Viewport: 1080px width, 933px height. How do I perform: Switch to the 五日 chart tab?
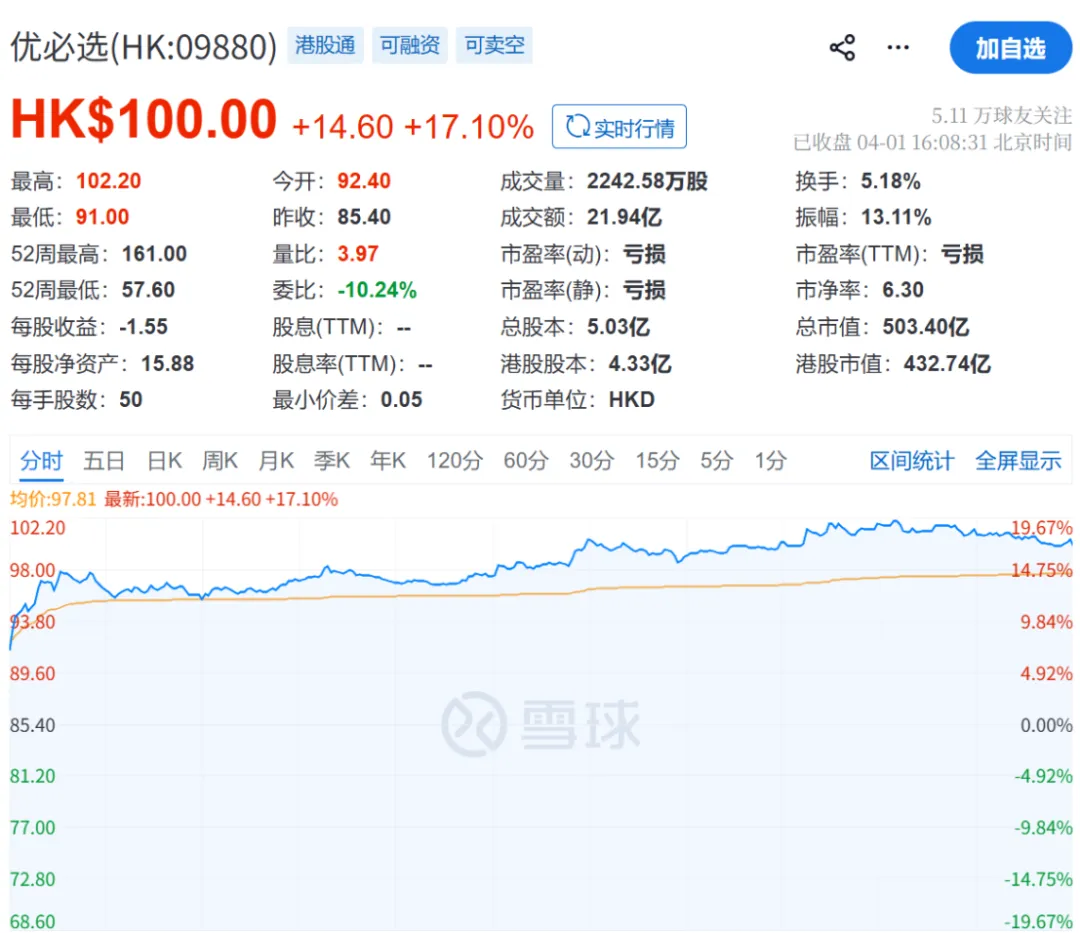point(104,460)
